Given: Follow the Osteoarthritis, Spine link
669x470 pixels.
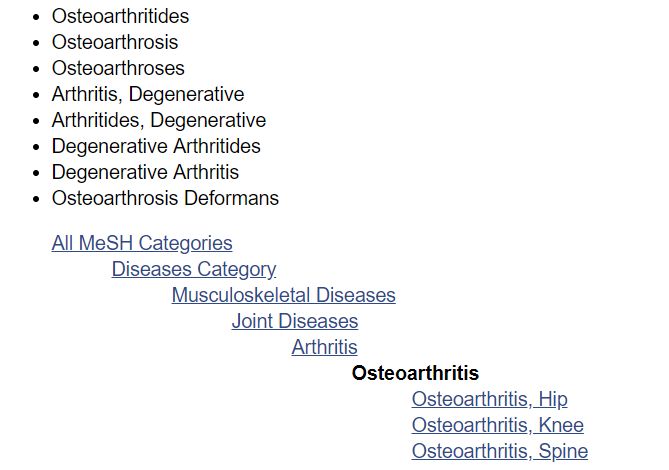Looking at the screenshot, I should (x=499, y=451).
